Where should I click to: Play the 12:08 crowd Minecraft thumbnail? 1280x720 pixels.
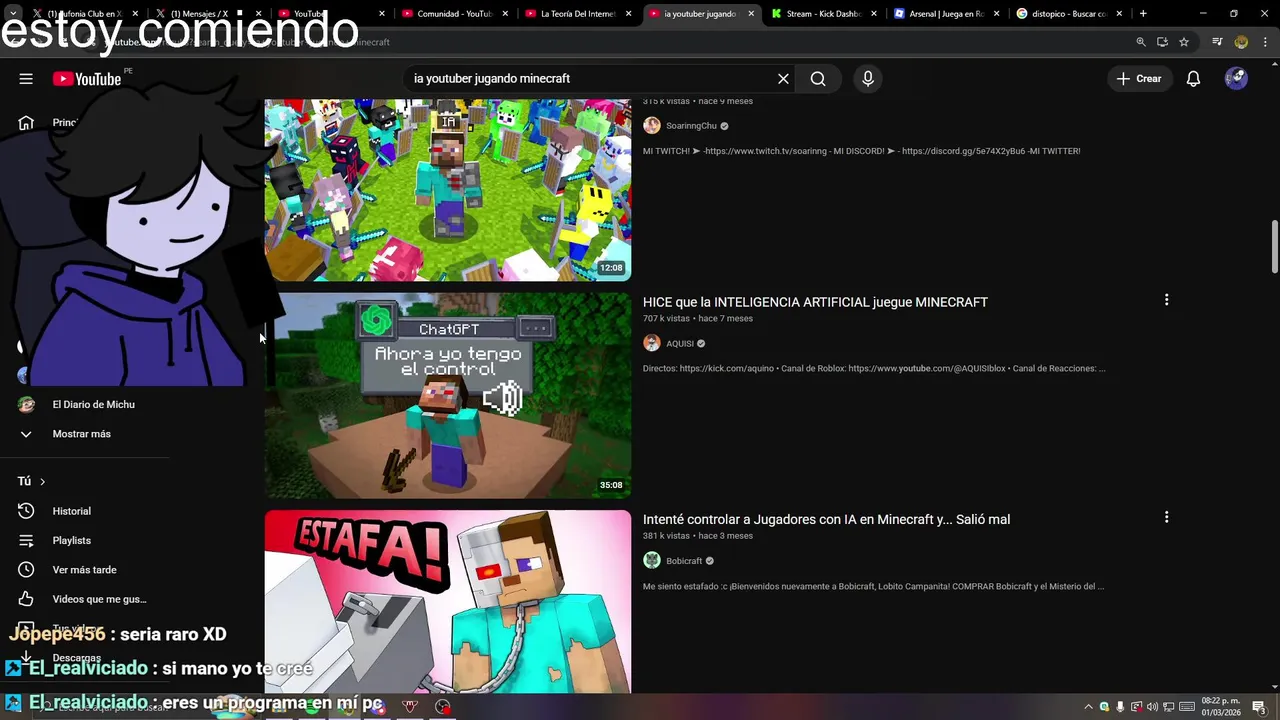[x=448, y=190]
